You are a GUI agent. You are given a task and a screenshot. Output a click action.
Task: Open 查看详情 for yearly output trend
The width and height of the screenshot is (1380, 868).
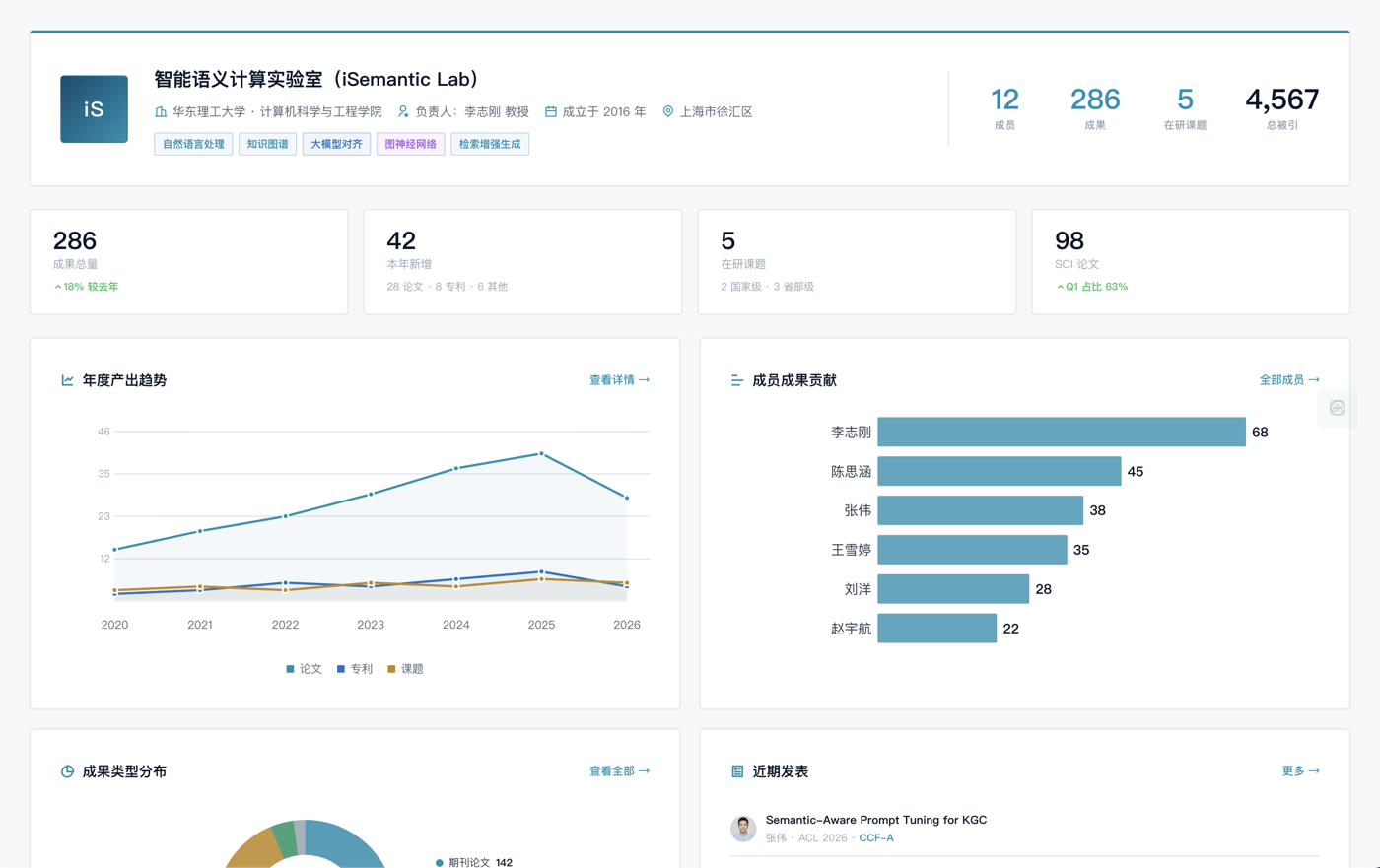[x=619, y=380]
